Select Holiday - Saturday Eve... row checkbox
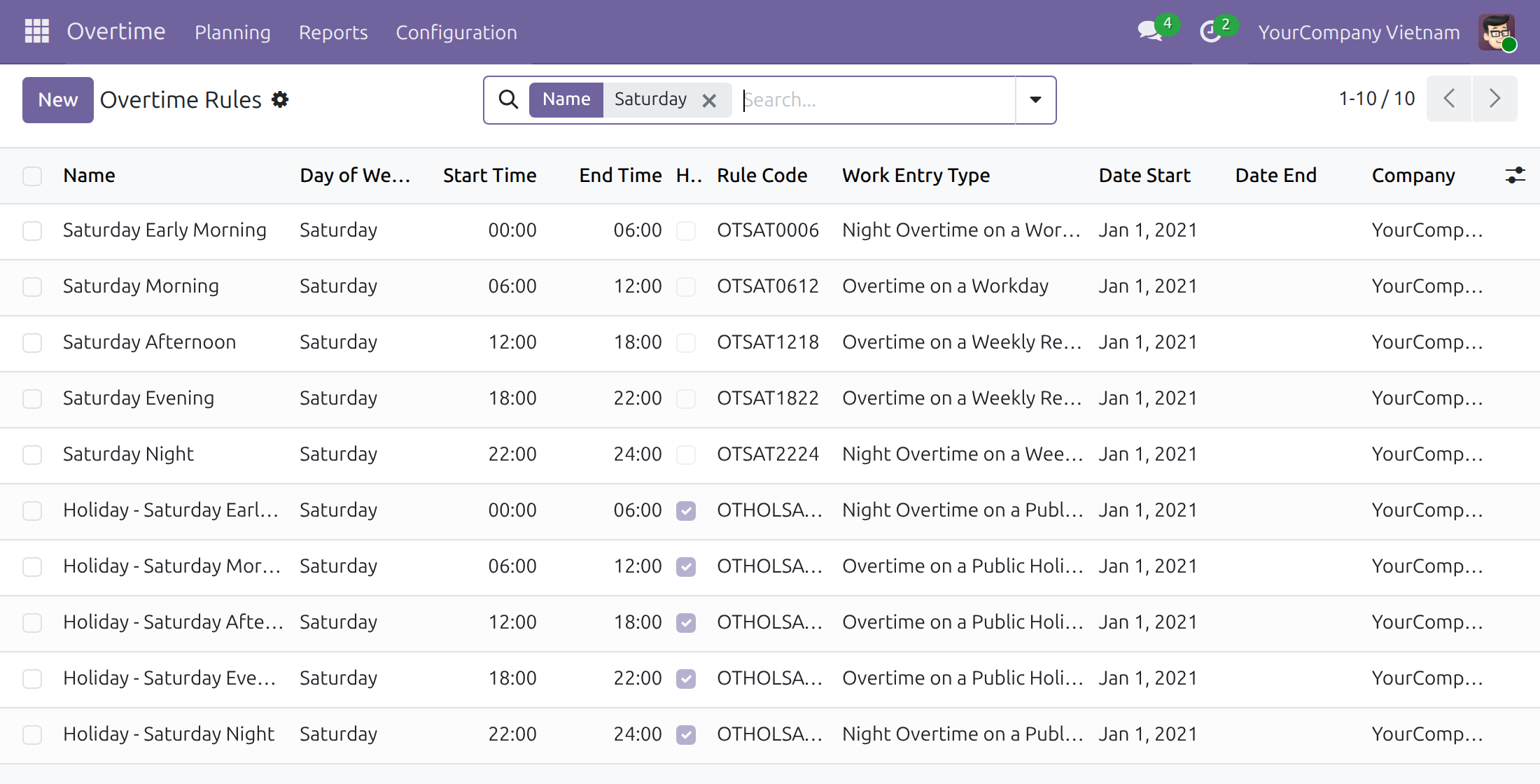This screenshot has width=1540, height=784. coord(32,679)
